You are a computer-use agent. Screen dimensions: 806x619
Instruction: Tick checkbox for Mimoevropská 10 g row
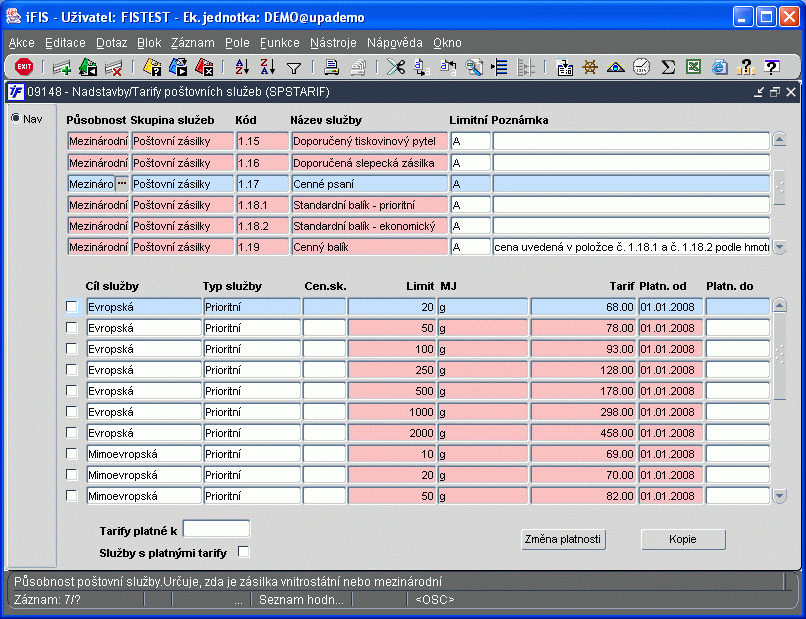pyautogui.click(x=72, y=454)
